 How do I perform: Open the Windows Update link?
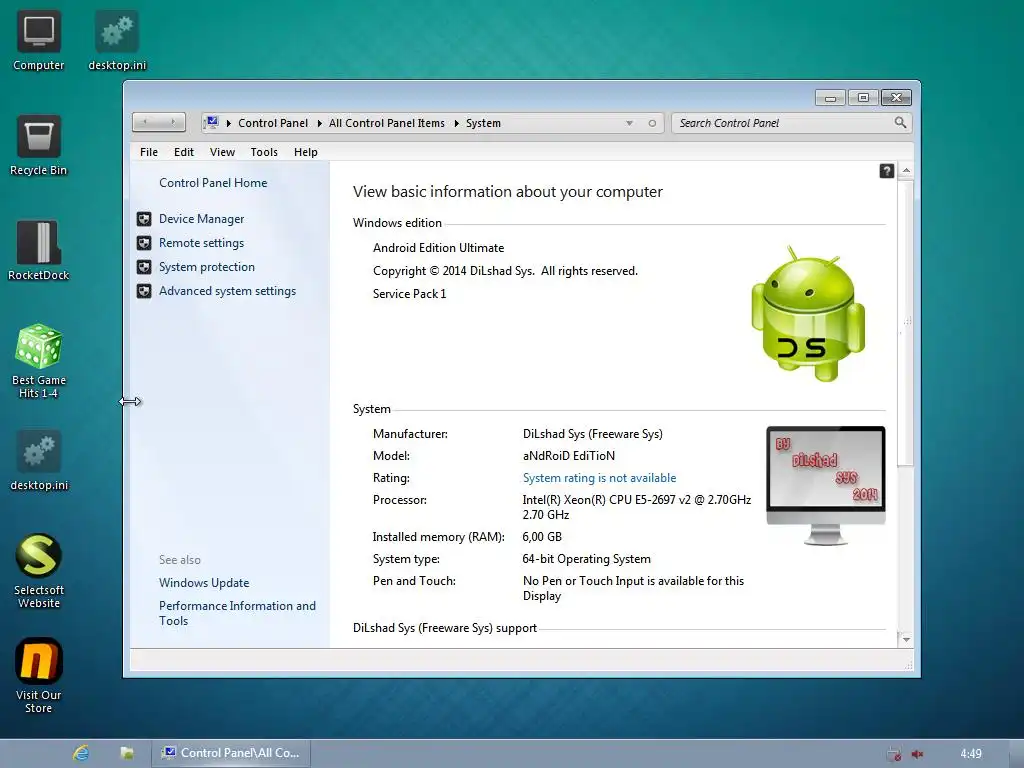pyautogui.click(x=204, y=583)
